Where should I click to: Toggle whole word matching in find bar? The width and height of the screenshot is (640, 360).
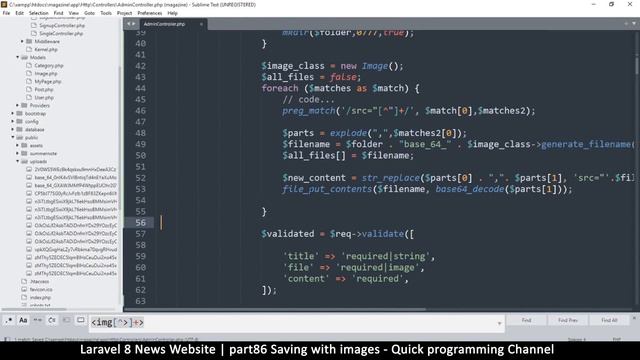tap(38, 320)
